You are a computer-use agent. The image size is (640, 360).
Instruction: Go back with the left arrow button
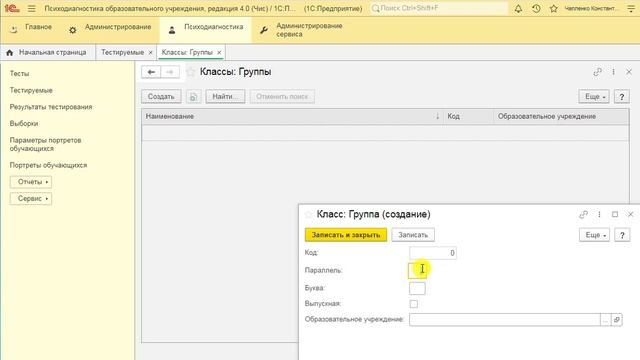coord(151,72)
